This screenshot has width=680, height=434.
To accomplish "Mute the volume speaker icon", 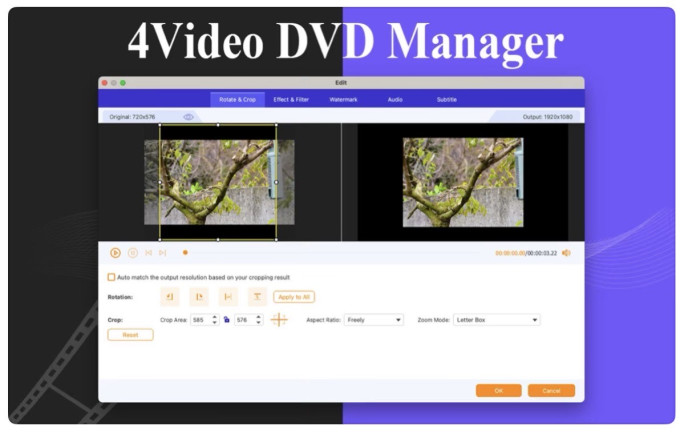I will [x=566, y=253].
